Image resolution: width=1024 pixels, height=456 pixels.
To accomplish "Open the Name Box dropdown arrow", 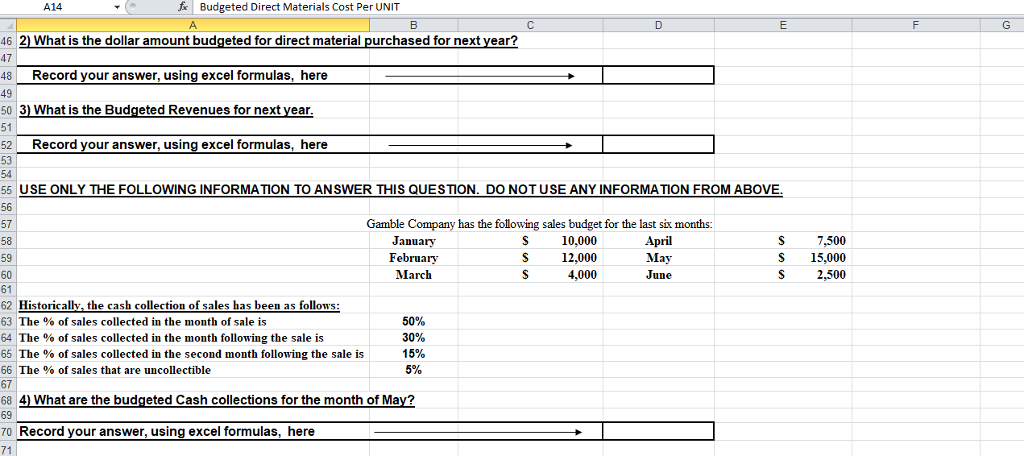I will pos(116,7).
